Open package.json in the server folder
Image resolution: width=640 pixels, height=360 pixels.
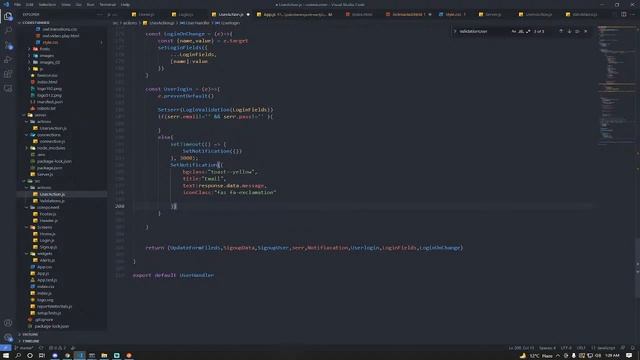point(49,168)
